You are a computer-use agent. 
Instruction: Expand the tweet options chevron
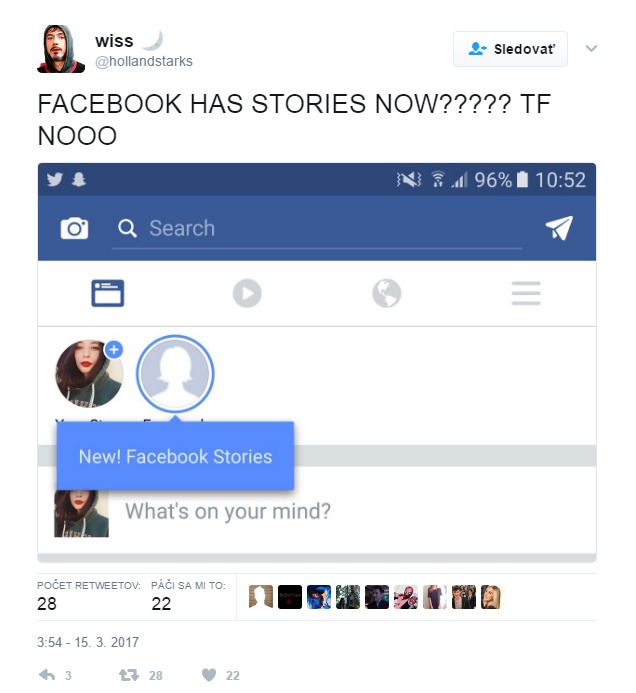coord(591,48)
